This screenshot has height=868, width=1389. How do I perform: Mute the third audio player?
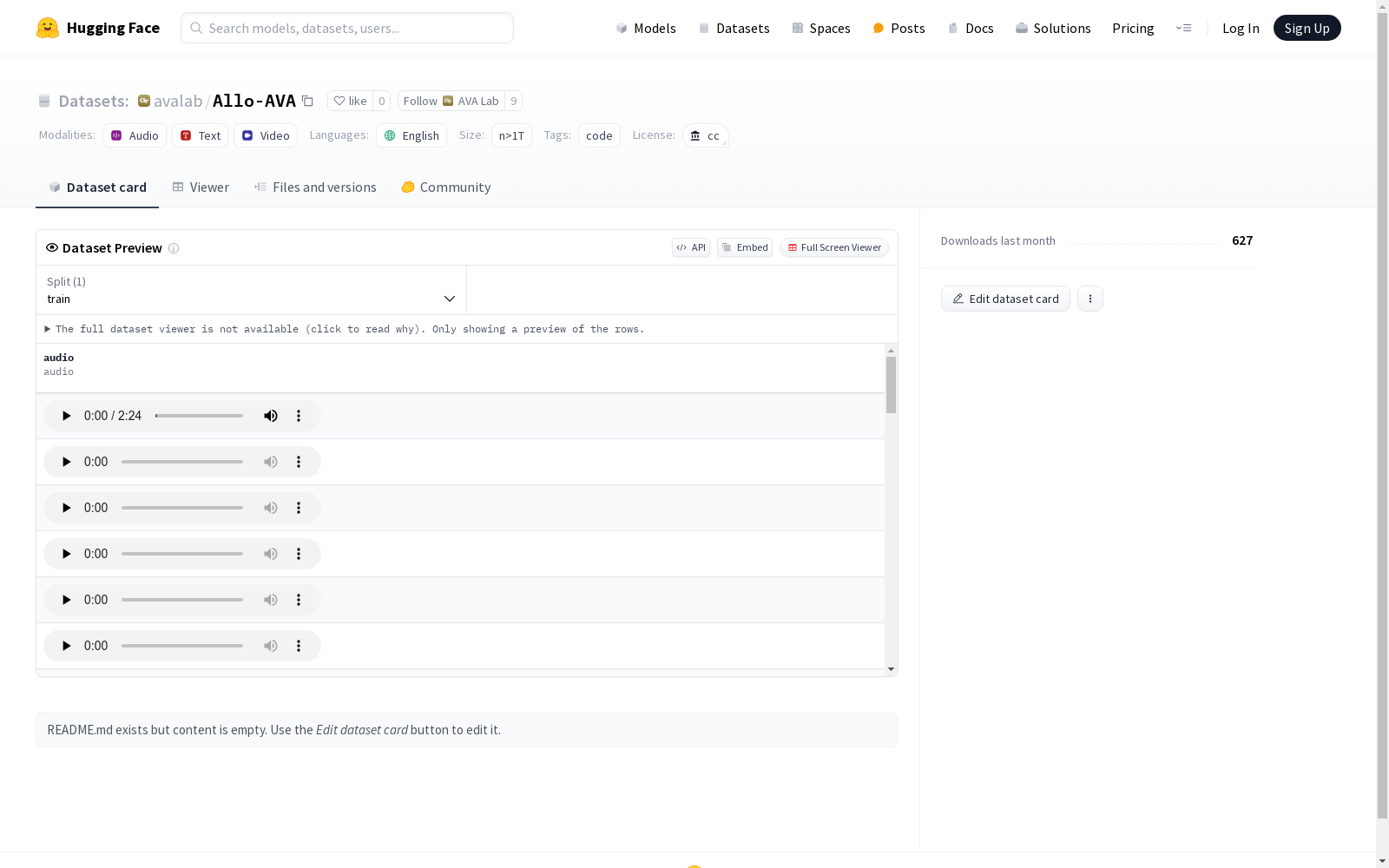[x=271, y=508]
